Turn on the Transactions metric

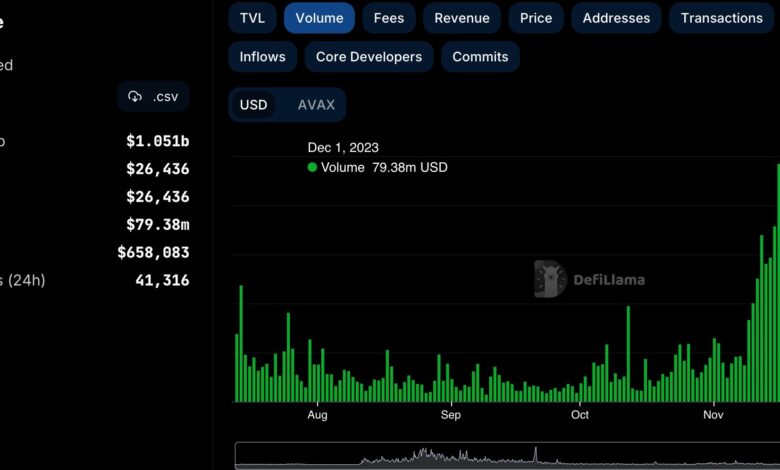tap(721, 18)
